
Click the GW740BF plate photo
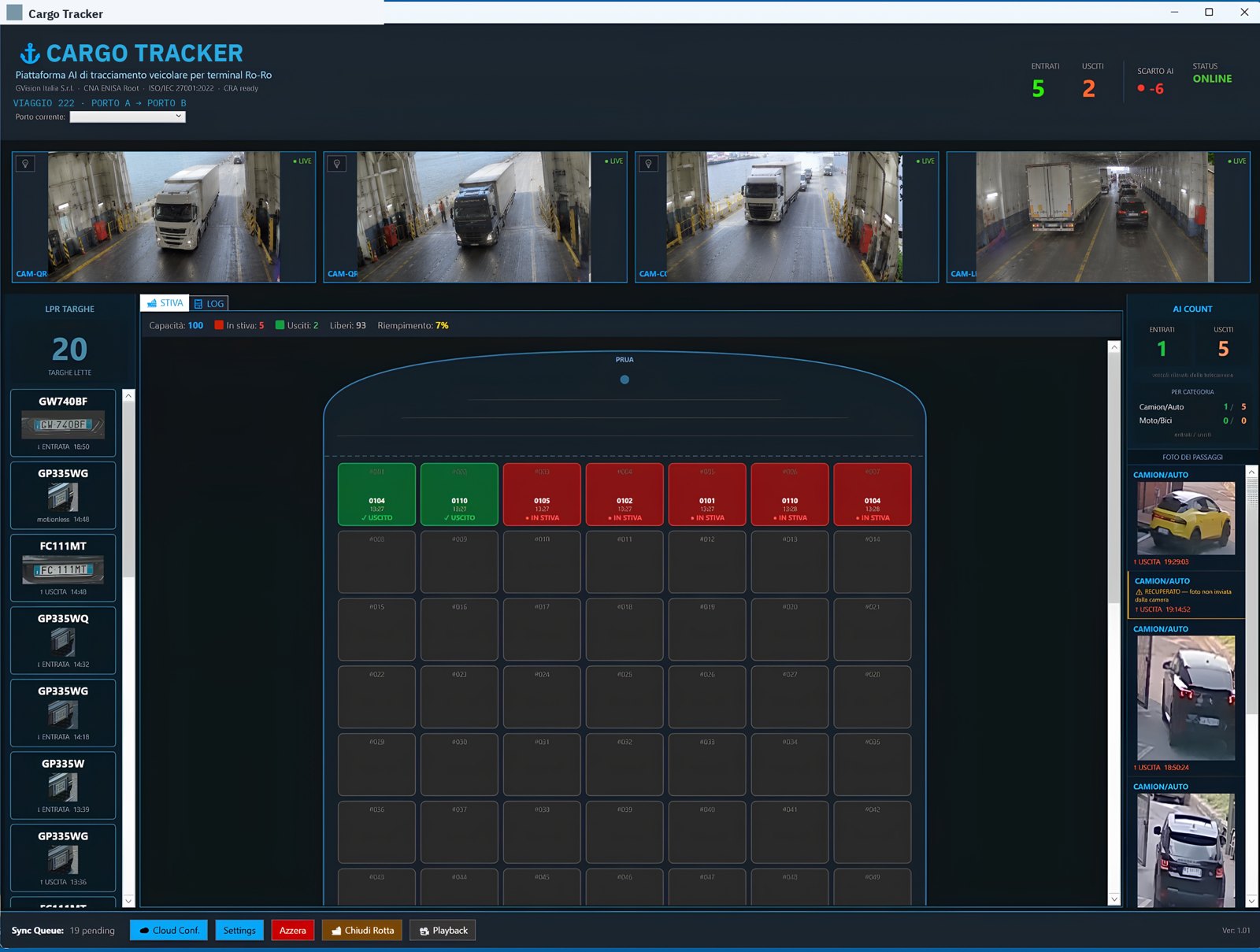tap(63, 425)
